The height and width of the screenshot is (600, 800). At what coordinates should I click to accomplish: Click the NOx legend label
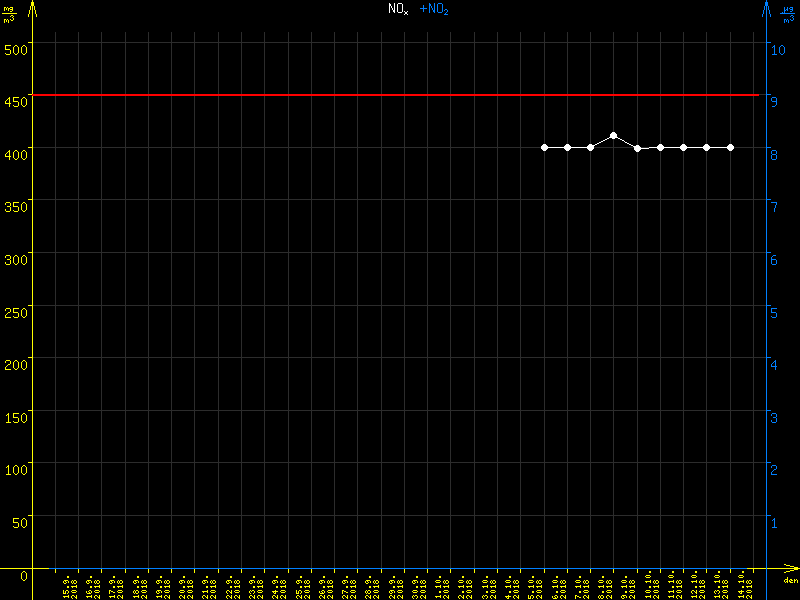398,9
